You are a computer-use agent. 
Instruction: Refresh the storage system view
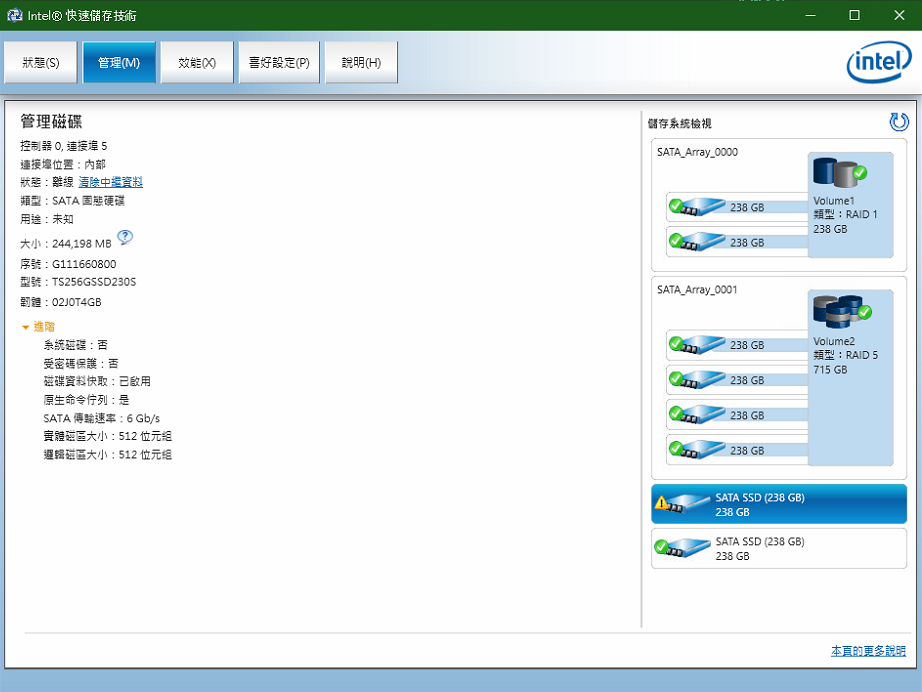click(x=898, y=122)
